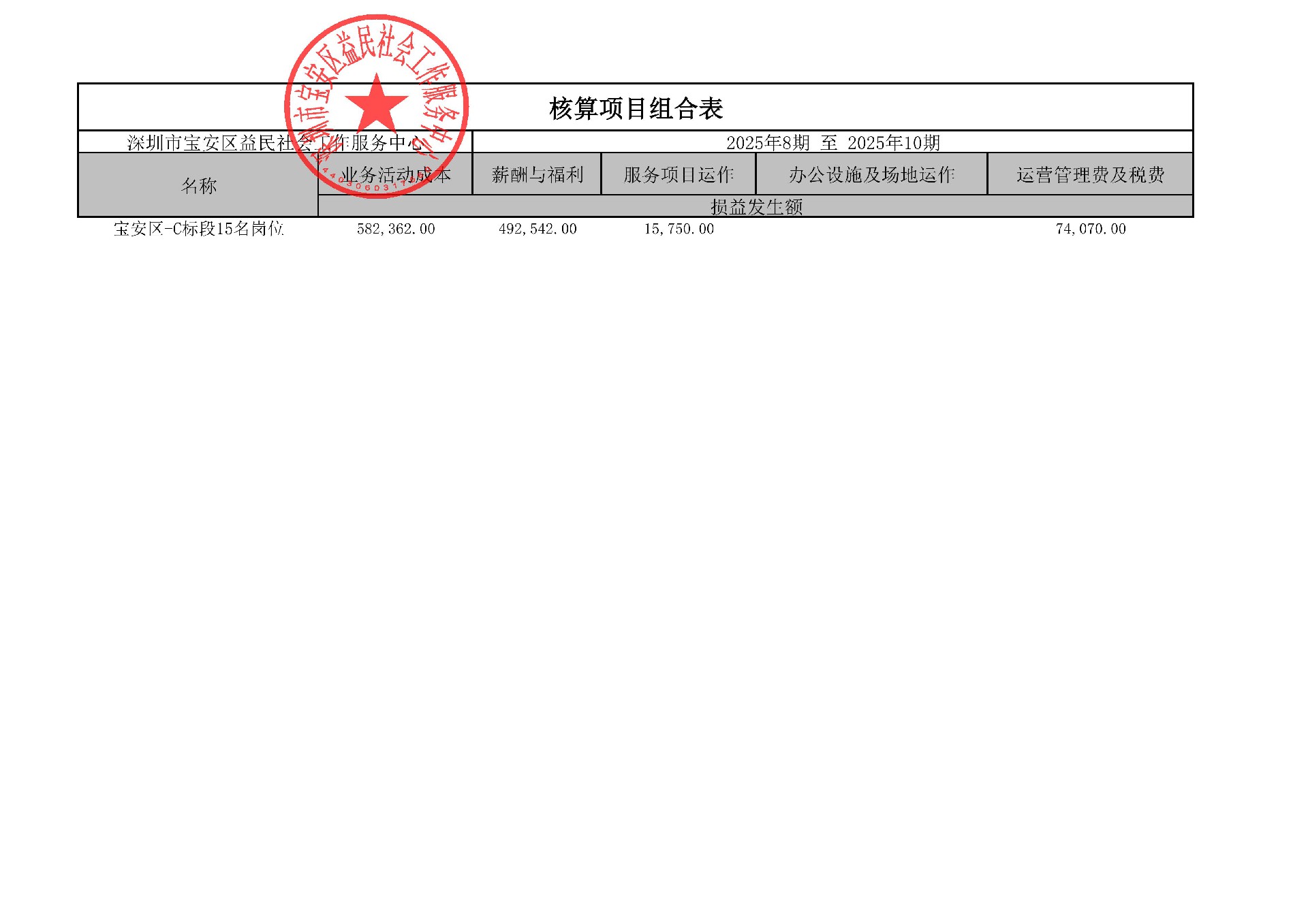The width and height of the screenshot is (1308, 924).
Task: Select the organization name 深圳市宝安区益民社会工作服务中心
Action: 275,142
